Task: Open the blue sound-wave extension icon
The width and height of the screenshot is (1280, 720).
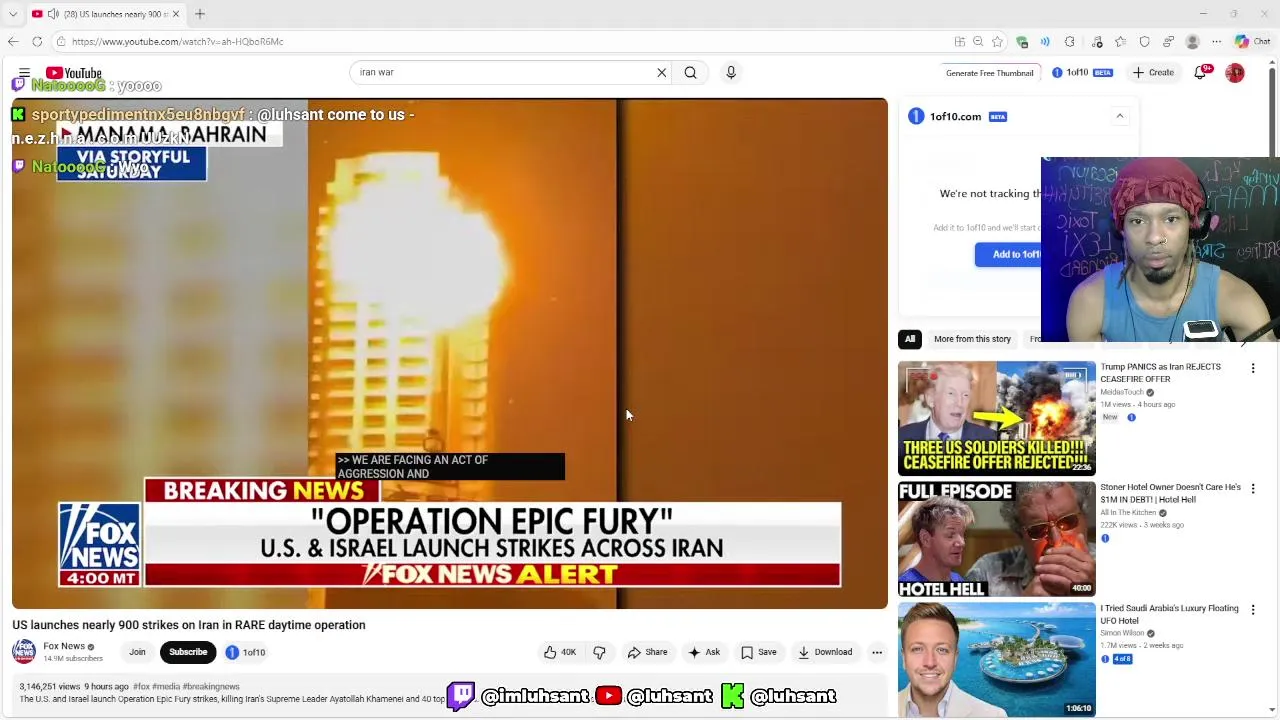Action: 1045,41
